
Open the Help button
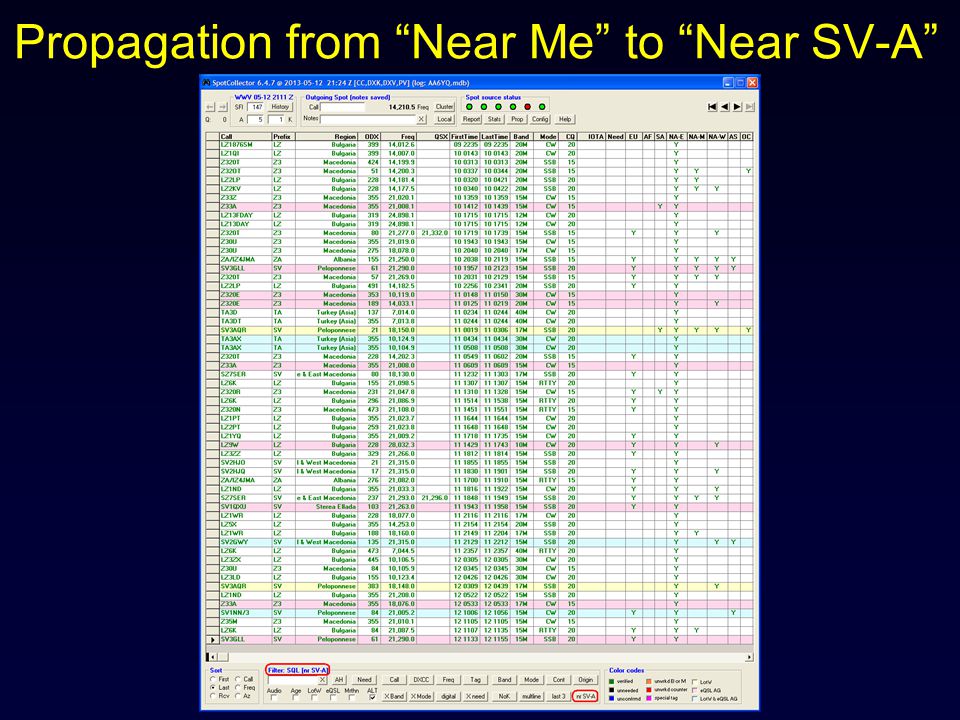pos(564,119)
